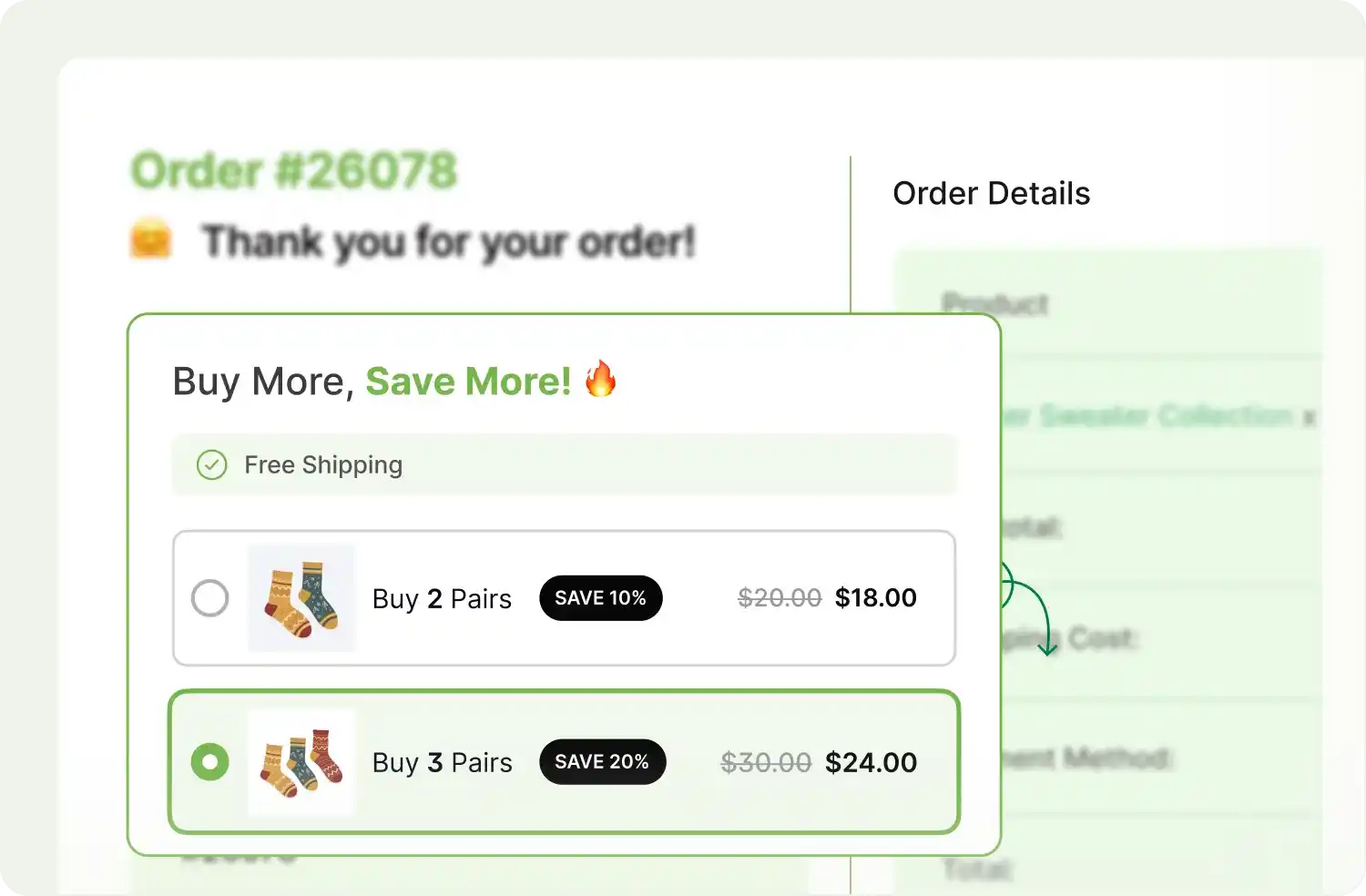Image resolution: width=1366 pixels, height=896 pixels.
Task: Click the two-pair socks thumbnail
Action: click(301, 598)
